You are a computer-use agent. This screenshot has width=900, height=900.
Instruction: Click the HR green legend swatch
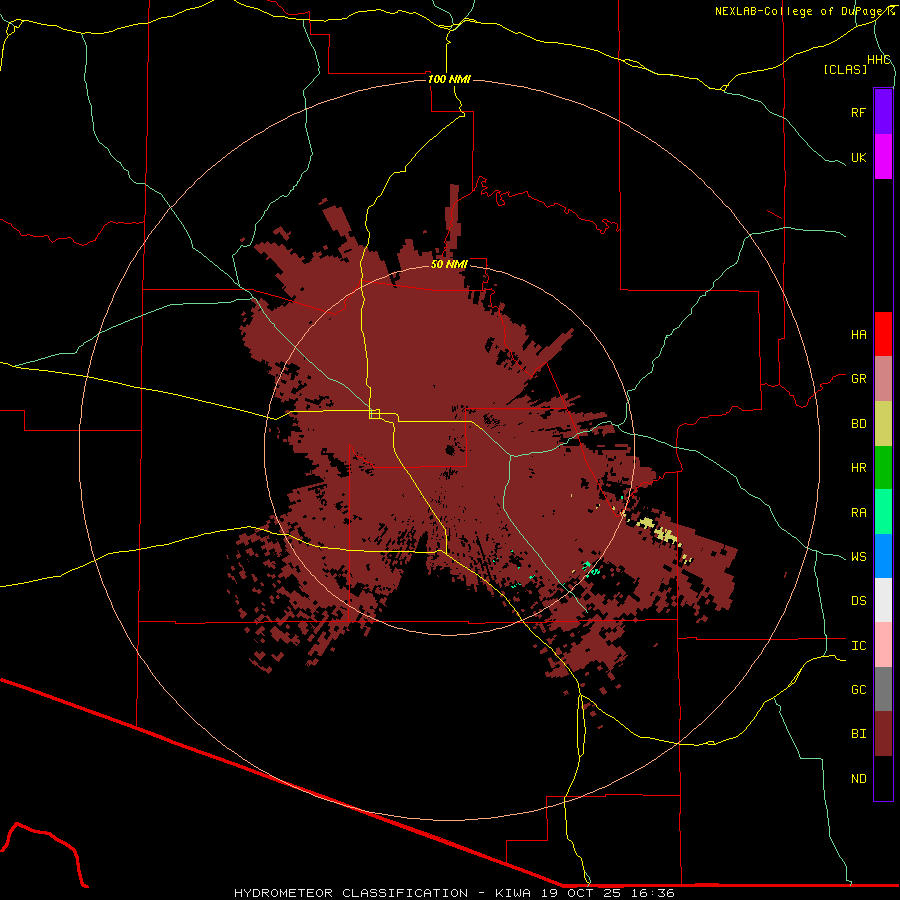click(883, 468)
